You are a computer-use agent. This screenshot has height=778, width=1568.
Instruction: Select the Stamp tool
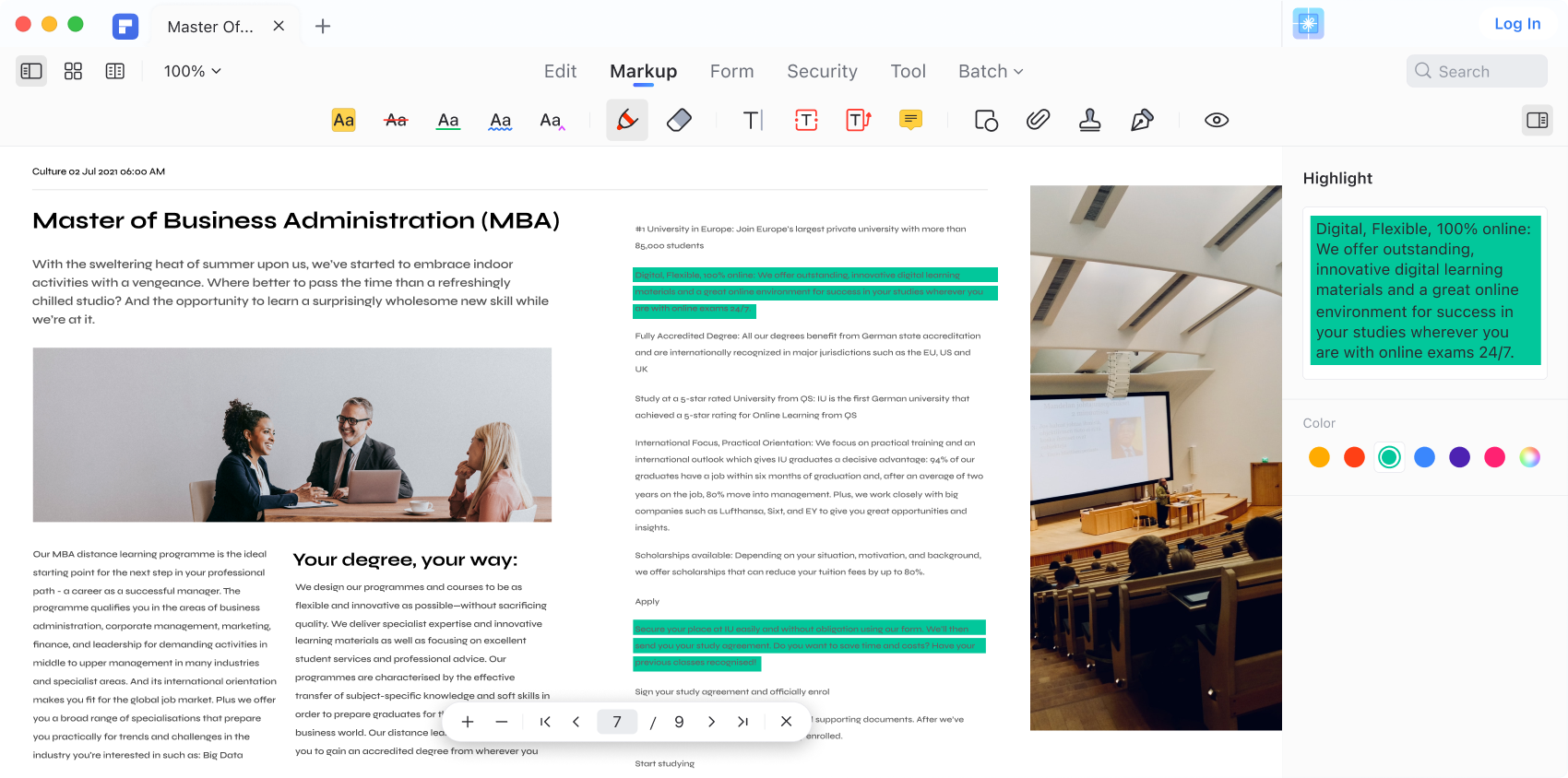1089,120
